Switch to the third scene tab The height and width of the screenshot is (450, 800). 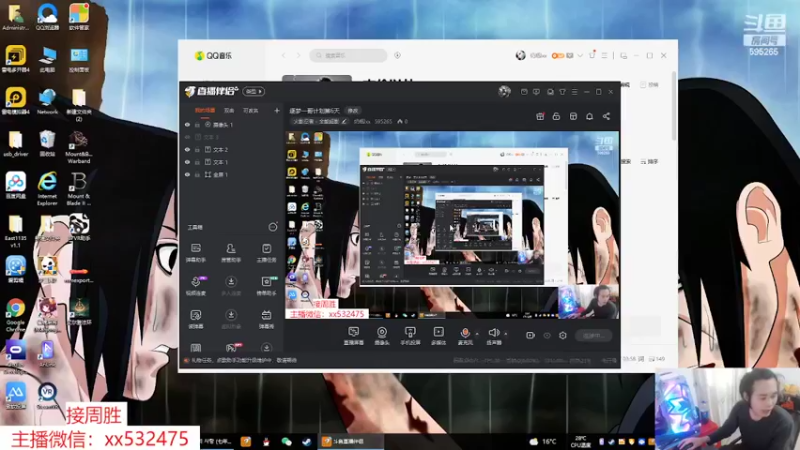pyautogui.click(x=251, y=110)
